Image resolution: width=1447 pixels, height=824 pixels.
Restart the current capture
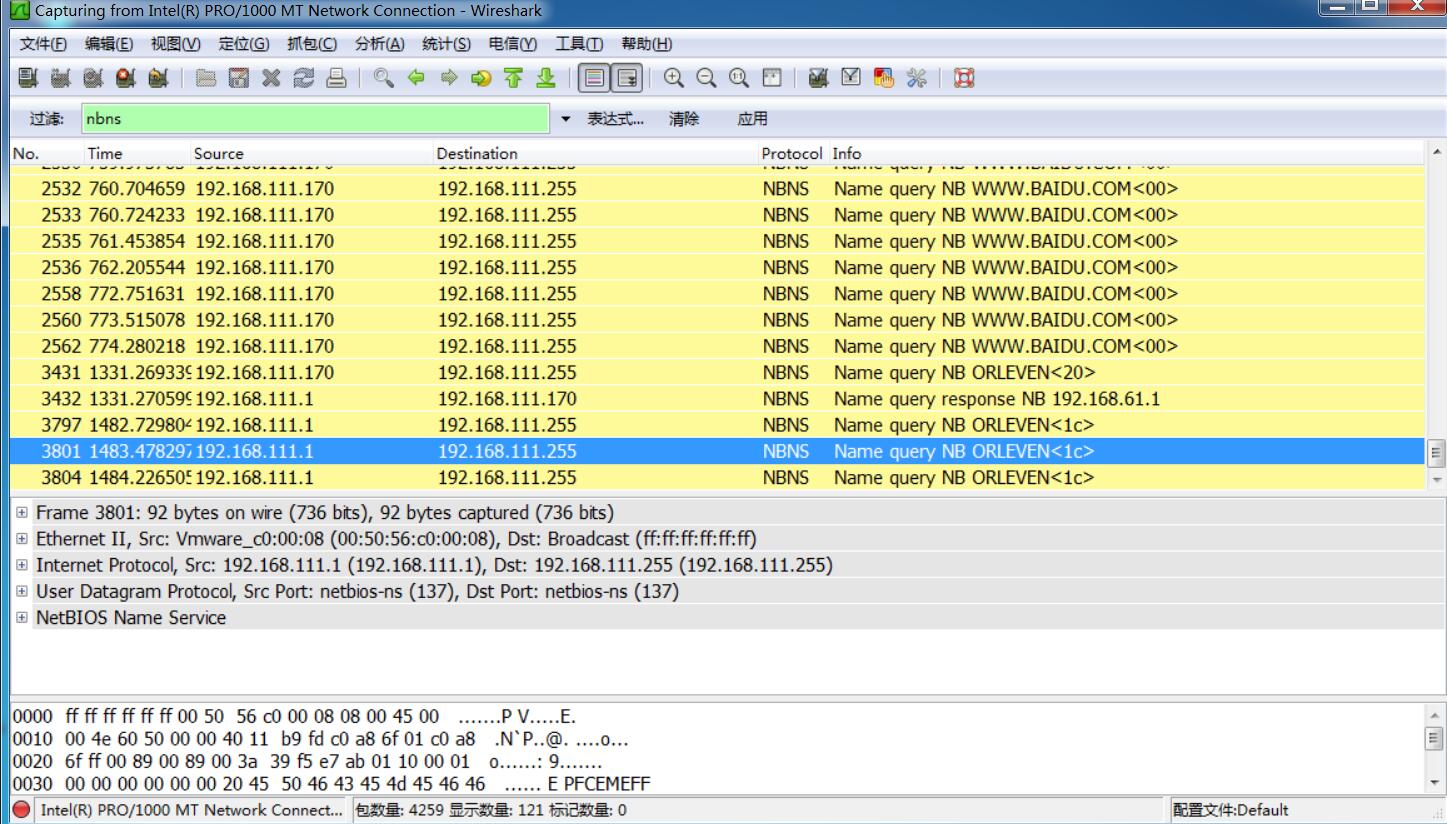157,77
